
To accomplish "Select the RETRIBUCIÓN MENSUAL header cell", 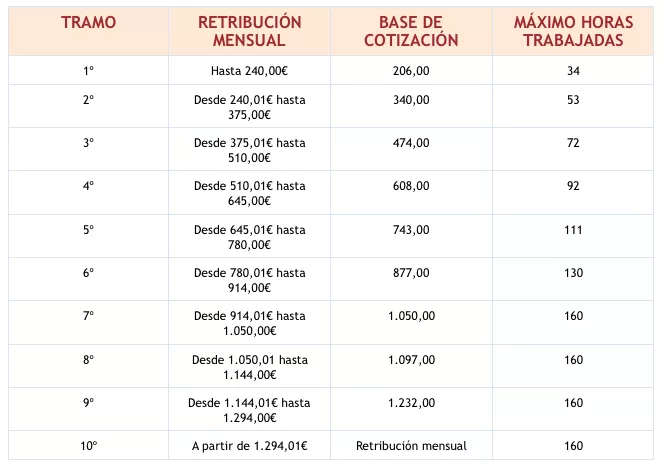I will [x=249, y=31].
